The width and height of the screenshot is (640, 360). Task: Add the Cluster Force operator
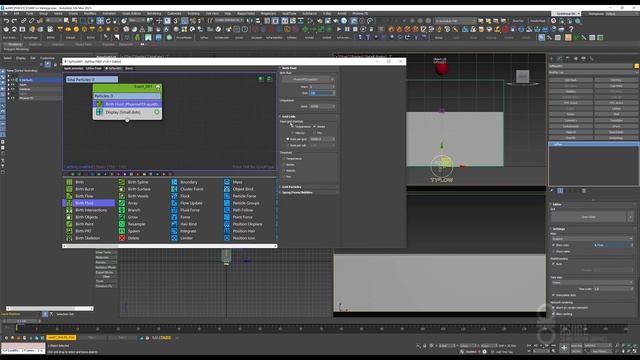point(191,189)
